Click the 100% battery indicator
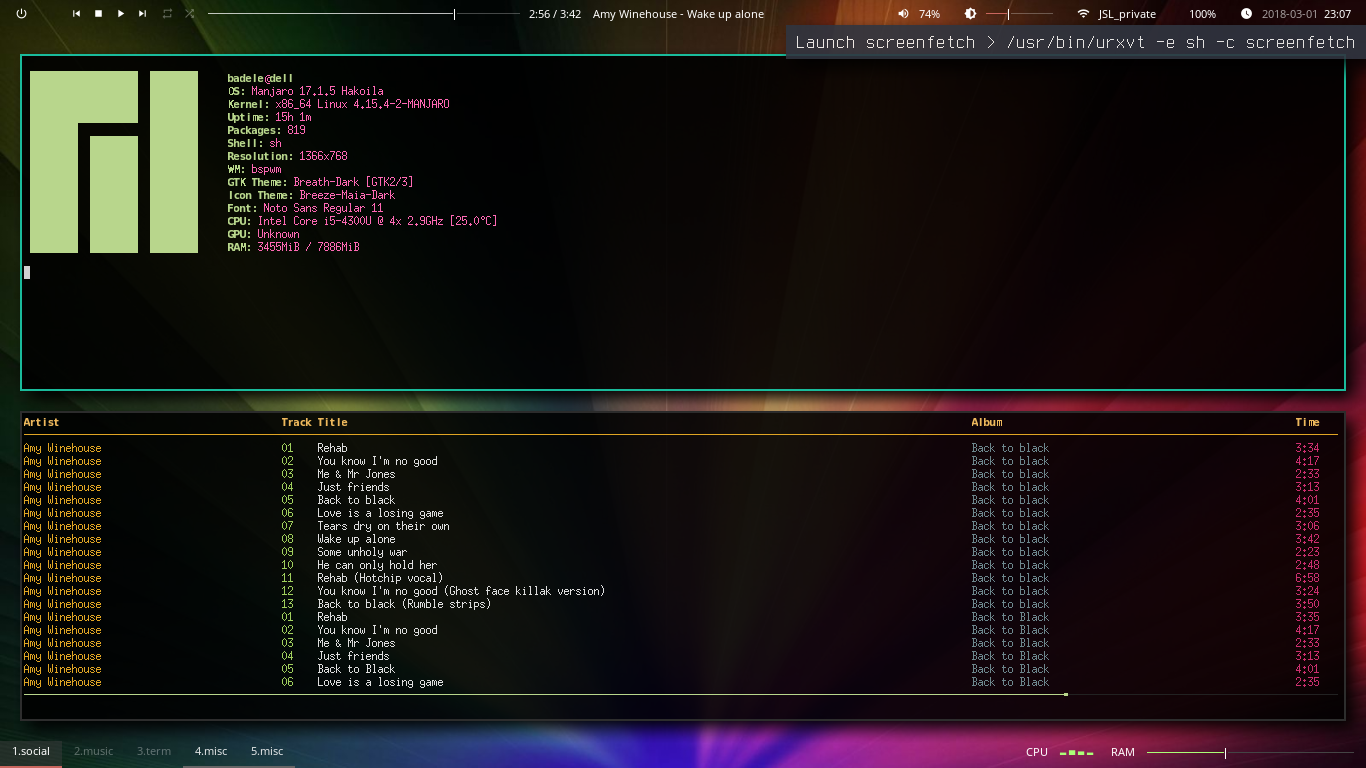The width and height of the screenshot is (1366, 768). click(1202, 14)
